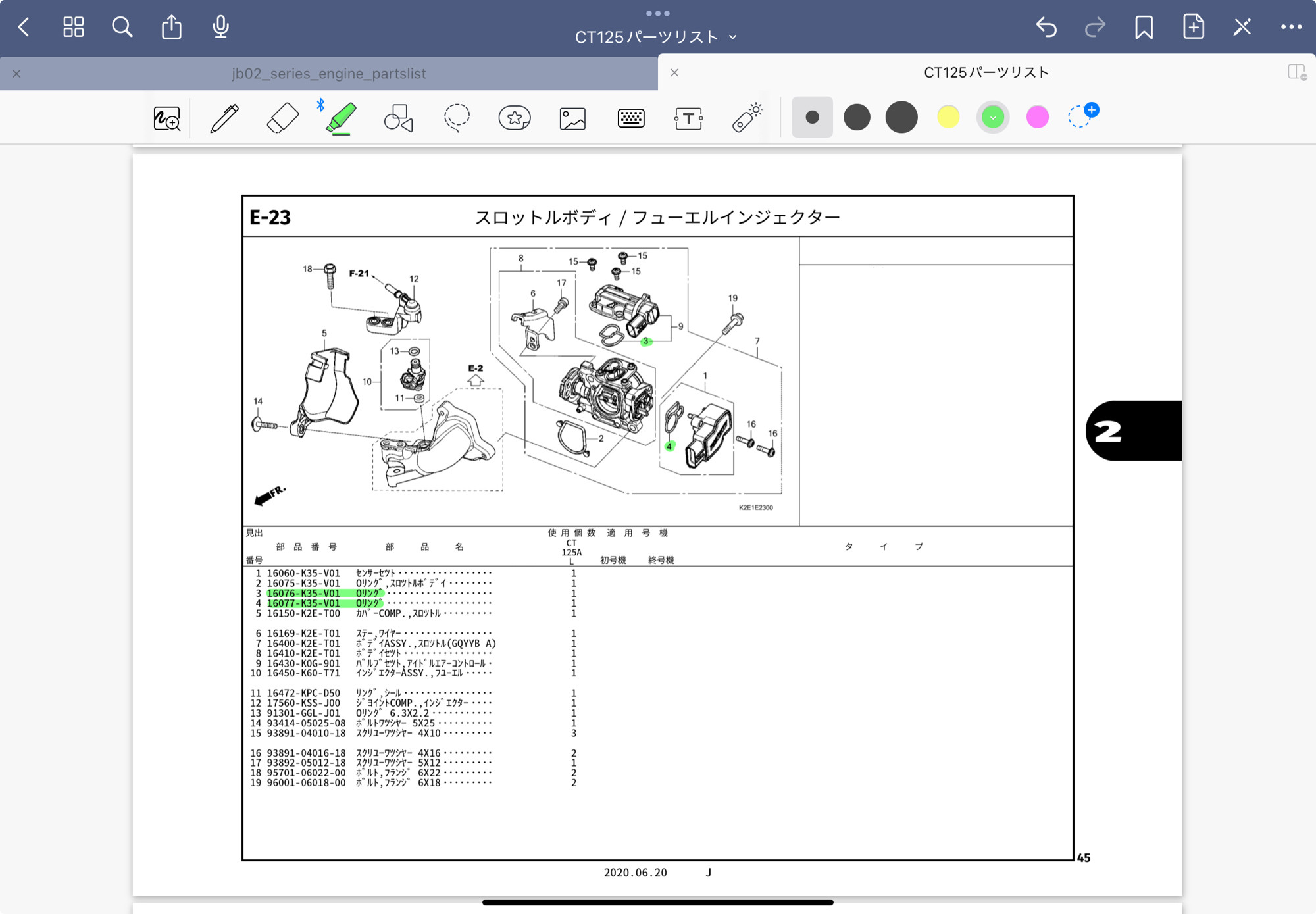Open the thumbnail grid view

coord(73,27)
